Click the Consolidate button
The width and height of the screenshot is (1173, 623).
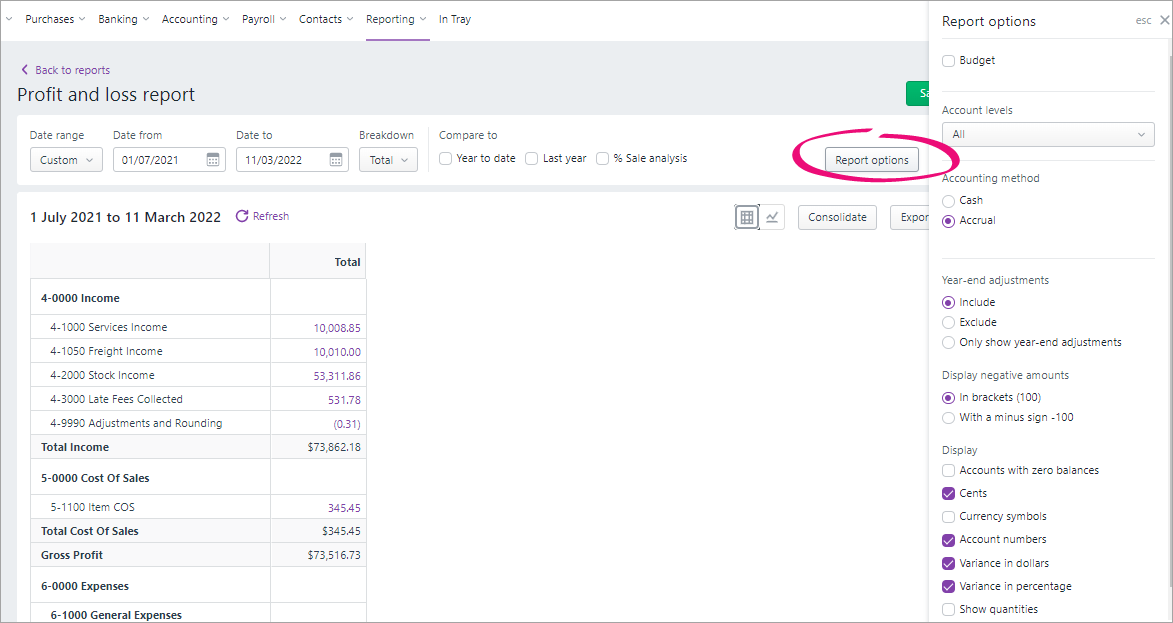point(837,217)
